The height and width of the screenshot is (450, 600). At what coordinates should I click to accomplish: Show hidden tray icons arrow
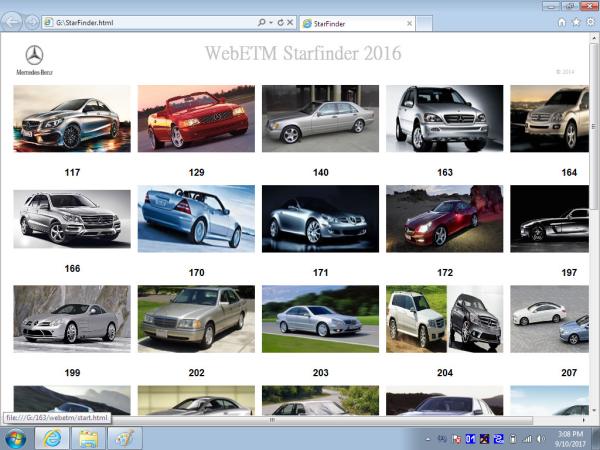(x=428, y=439)
